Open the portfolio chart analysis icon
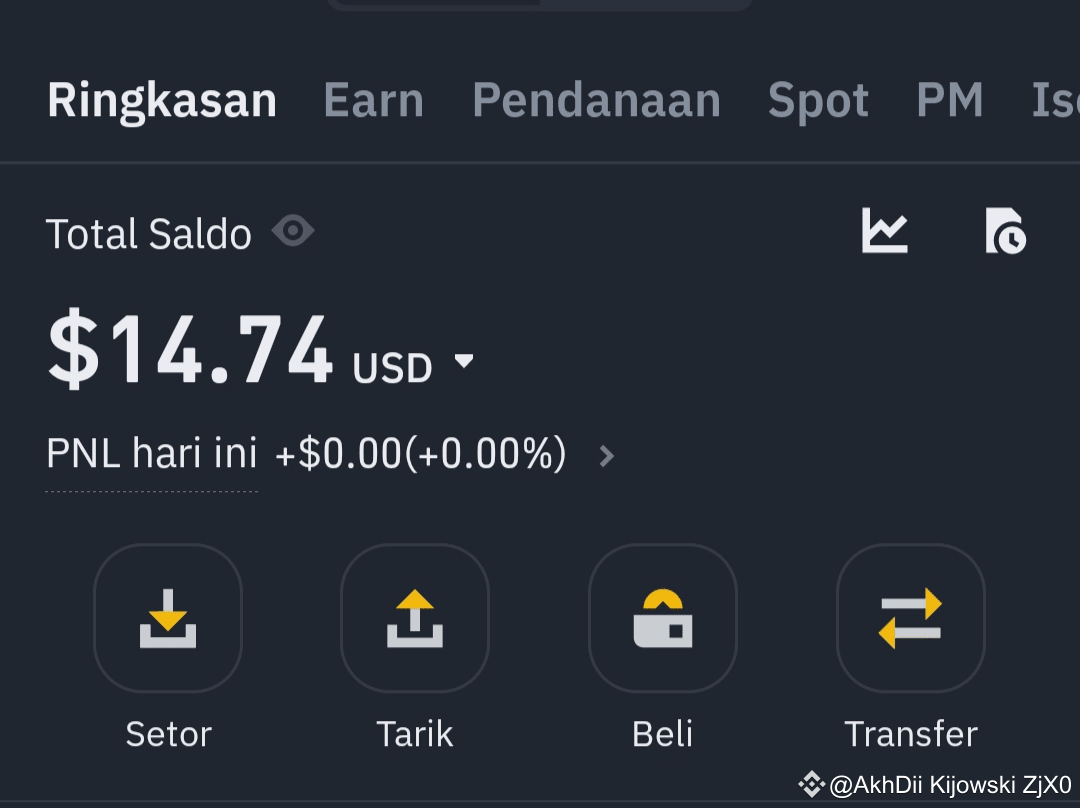Image resolution: width=1080 pixels, height=808 pixels. coord(885,231)
